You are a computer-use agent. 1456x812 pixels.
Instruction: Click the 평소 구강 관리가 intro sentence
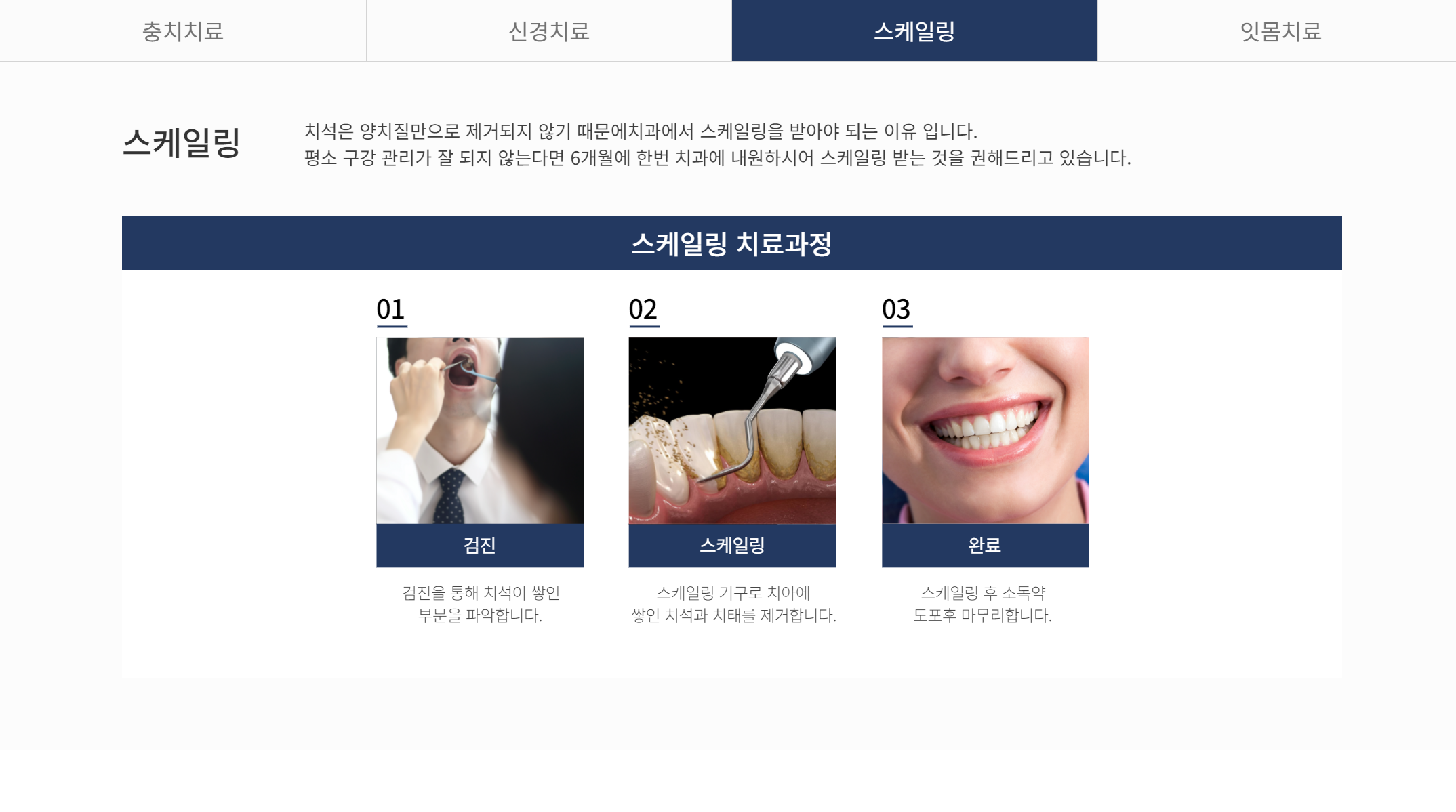[717, 158]
